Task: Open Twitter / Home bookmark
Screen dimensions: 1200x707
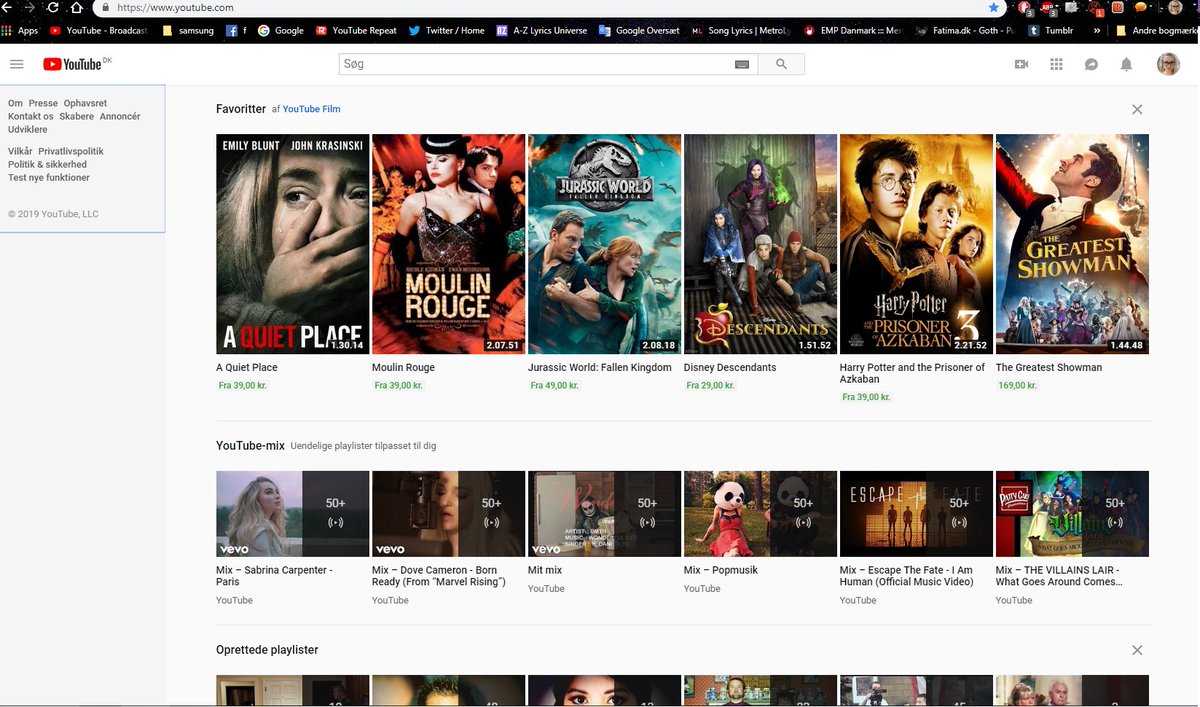Action: [446, 30]
